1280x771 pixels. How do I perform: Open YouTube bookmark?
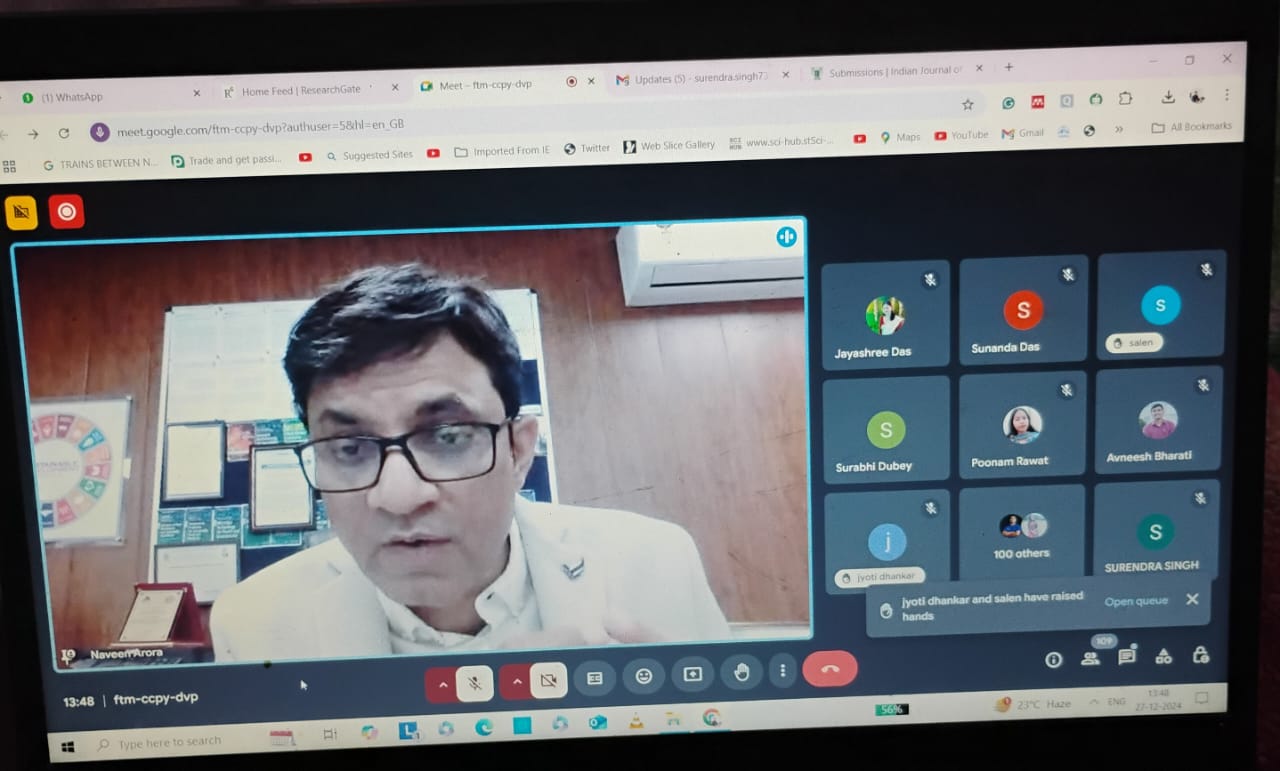coord(961,135)
